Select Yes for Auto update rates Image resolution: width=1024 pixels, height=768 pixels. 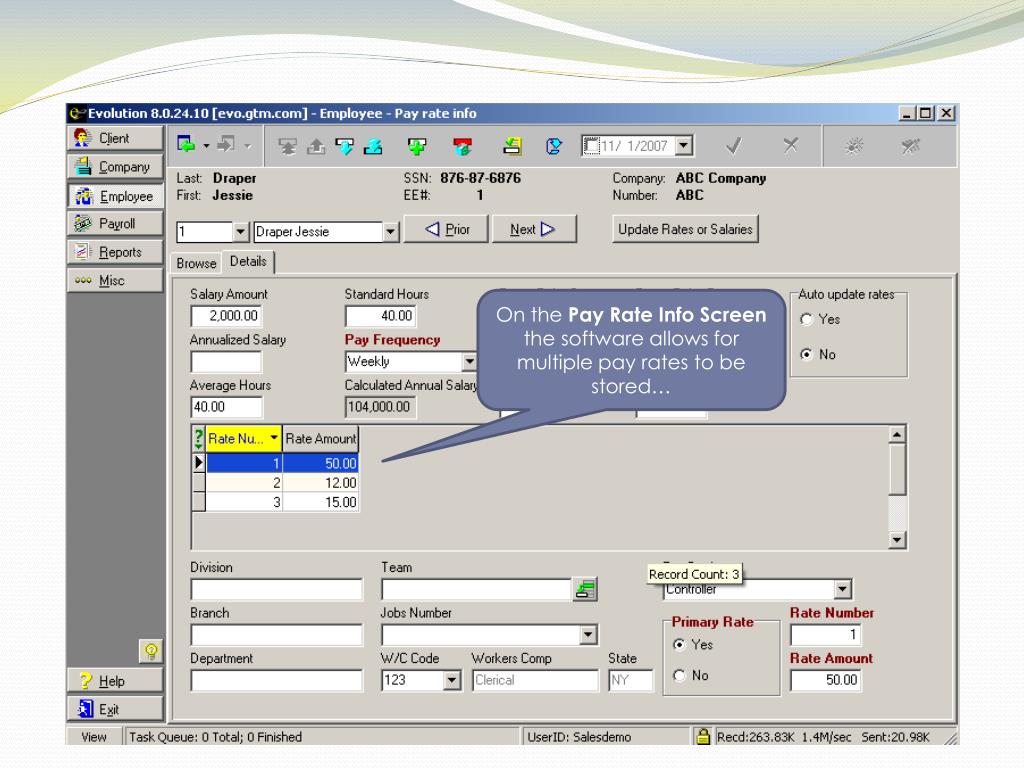click(x=807, y=319)
